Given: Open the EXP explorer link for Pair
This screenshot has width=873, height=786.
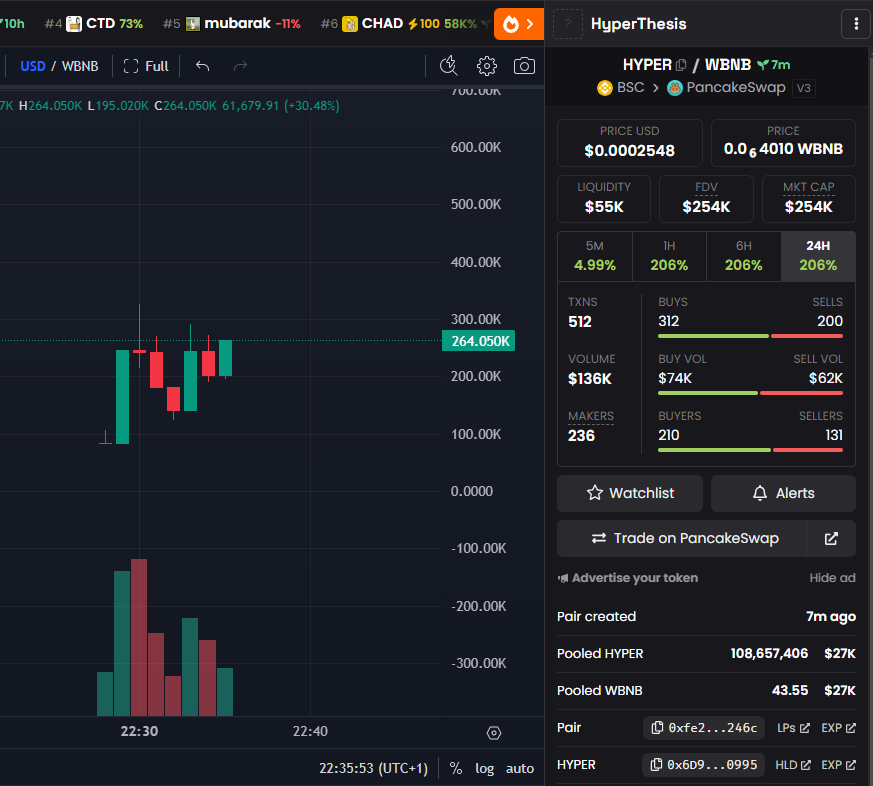Looking at the screenshot, I should 838,728.
